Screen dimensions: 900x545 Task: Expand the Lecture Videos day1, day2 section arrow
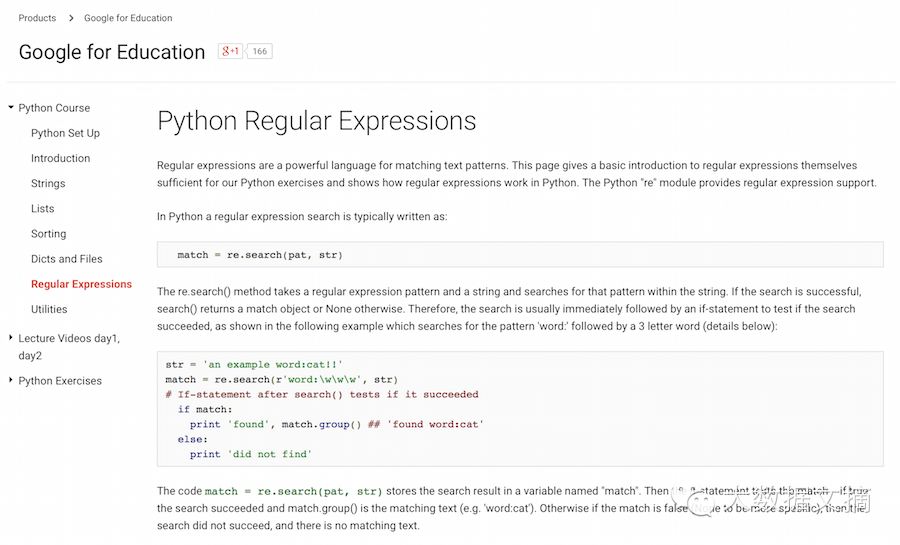[11, 338]
